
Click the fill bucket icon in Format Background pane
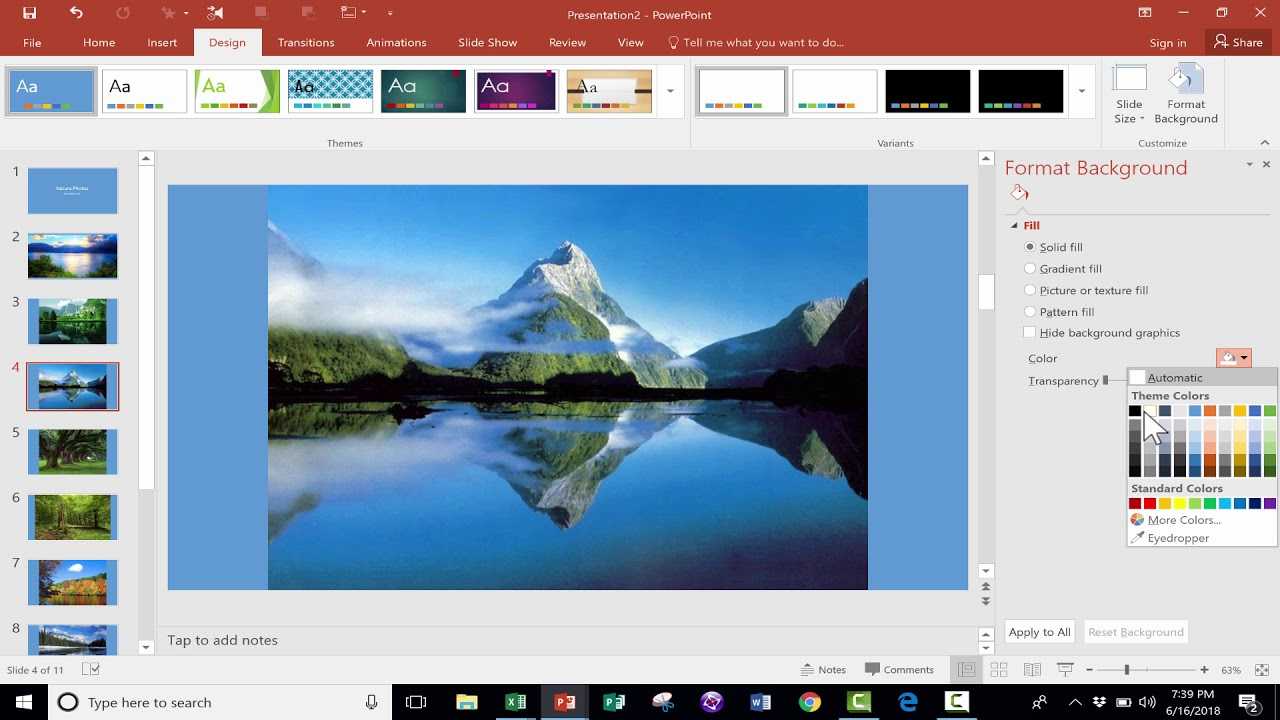click(1018, 191)
